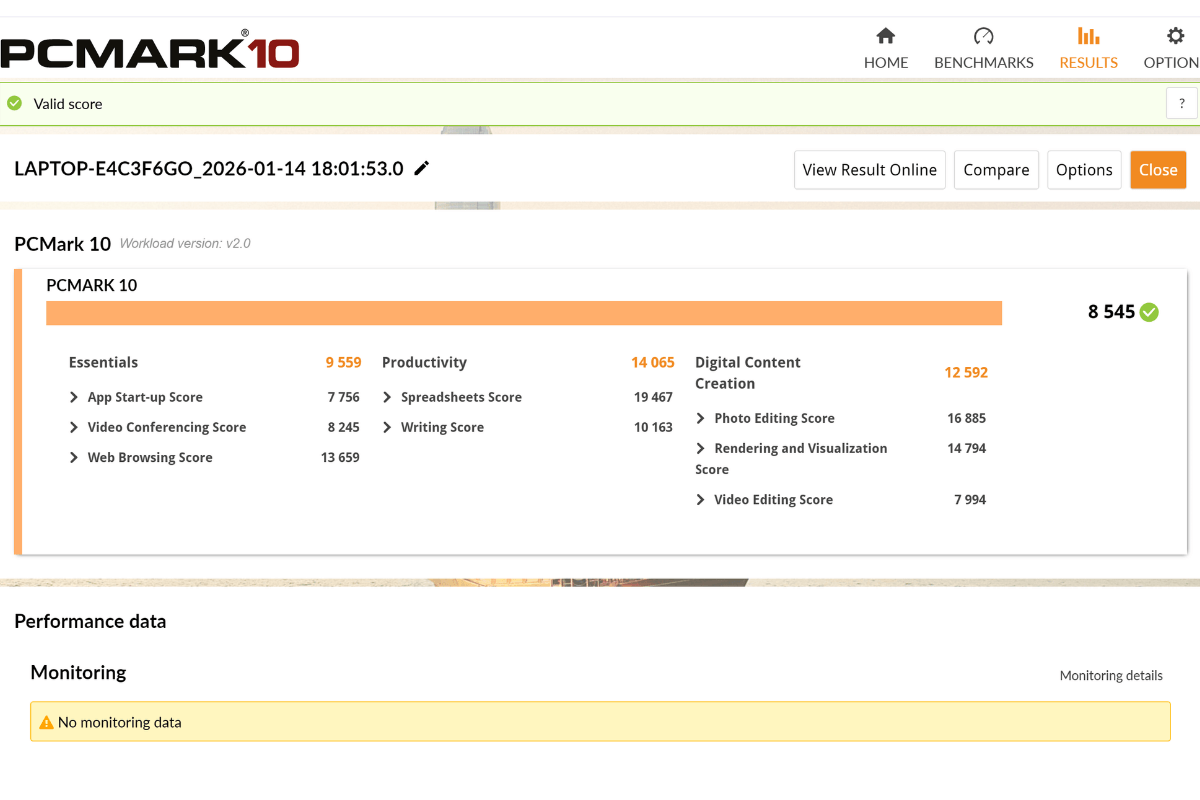Image resolution: width=1200 pixels, height=800 pixels.
Task: Click the value 7 756
Action: 343,397
